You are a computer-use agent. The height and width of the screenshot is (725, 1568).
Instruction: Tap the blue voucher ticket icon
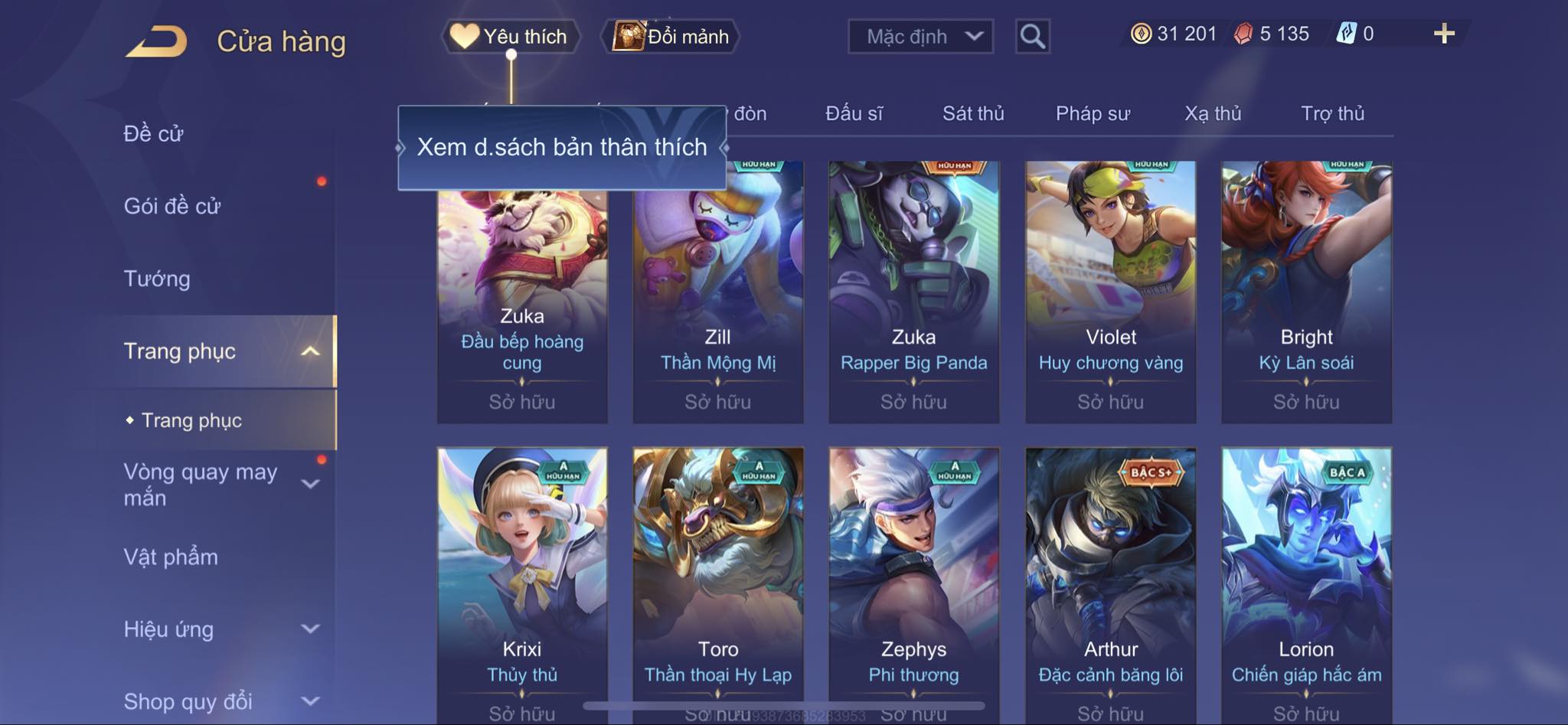click(1346, 34)
